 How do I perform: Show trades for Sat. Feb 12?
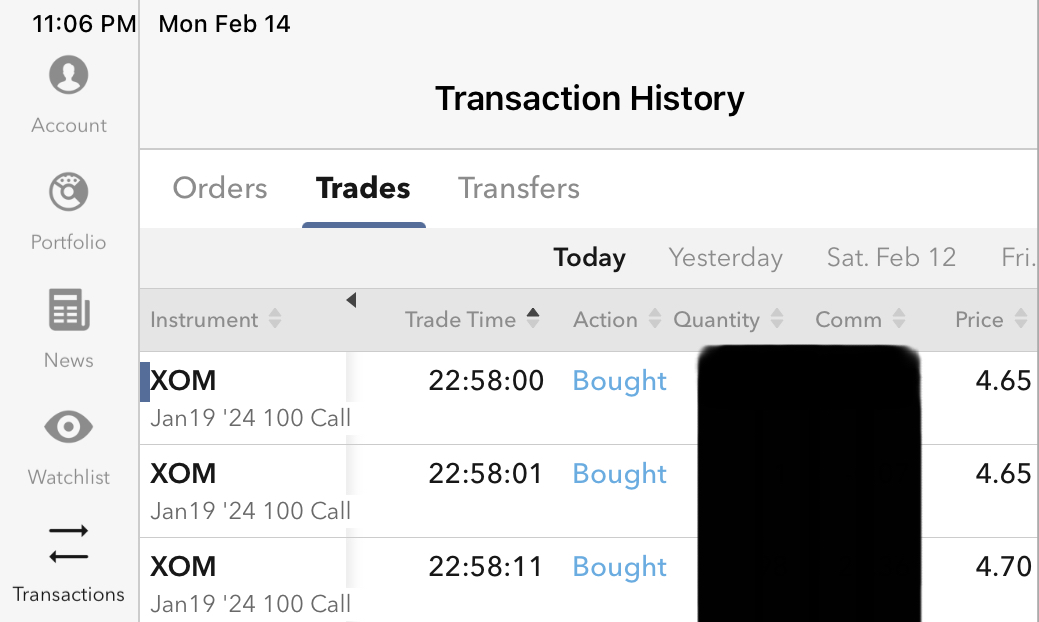(x=891, y=258)
